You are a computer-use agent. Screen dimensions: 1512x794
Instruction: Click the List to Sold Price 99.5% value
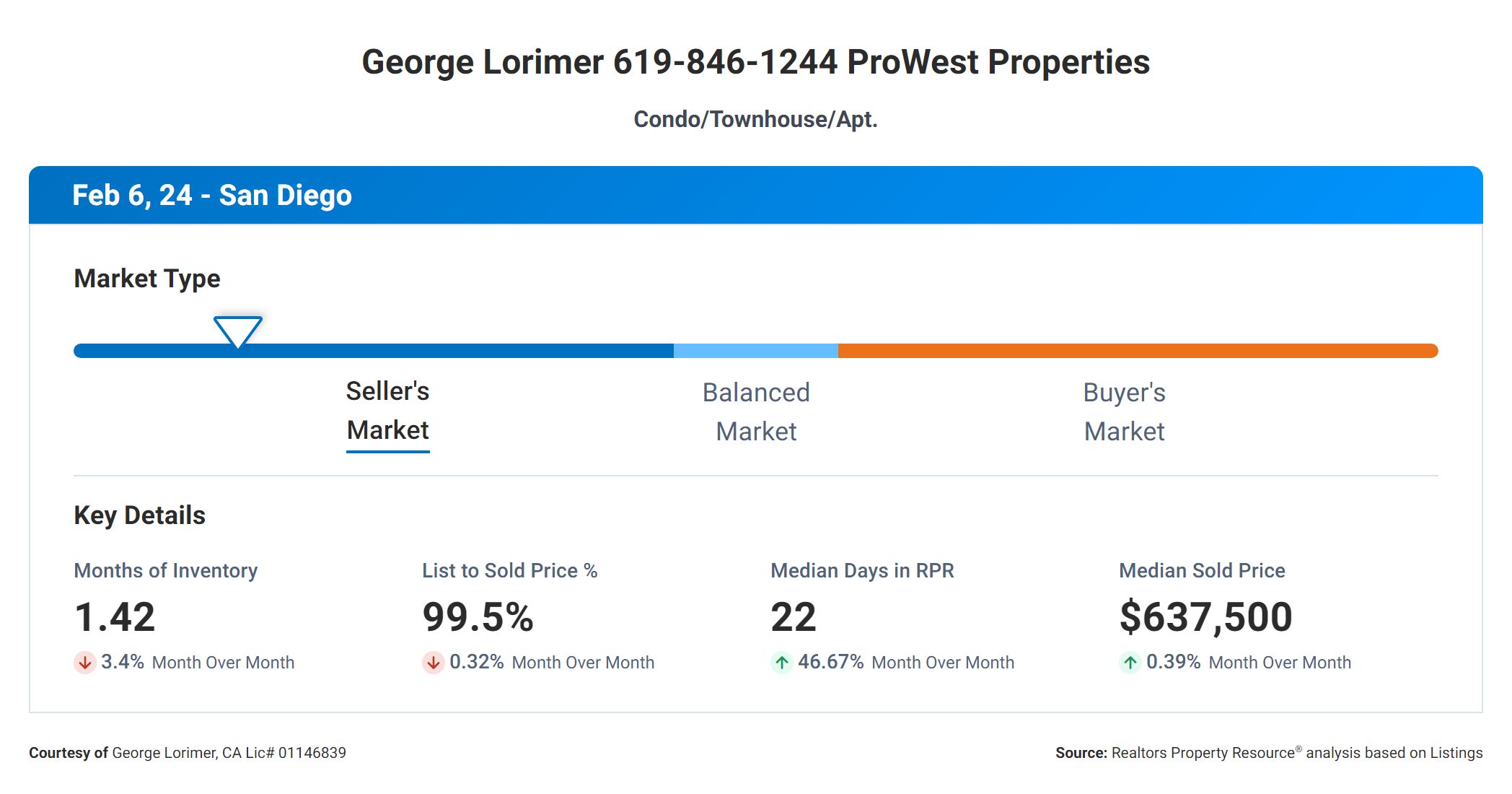click(x=478, y=617)
